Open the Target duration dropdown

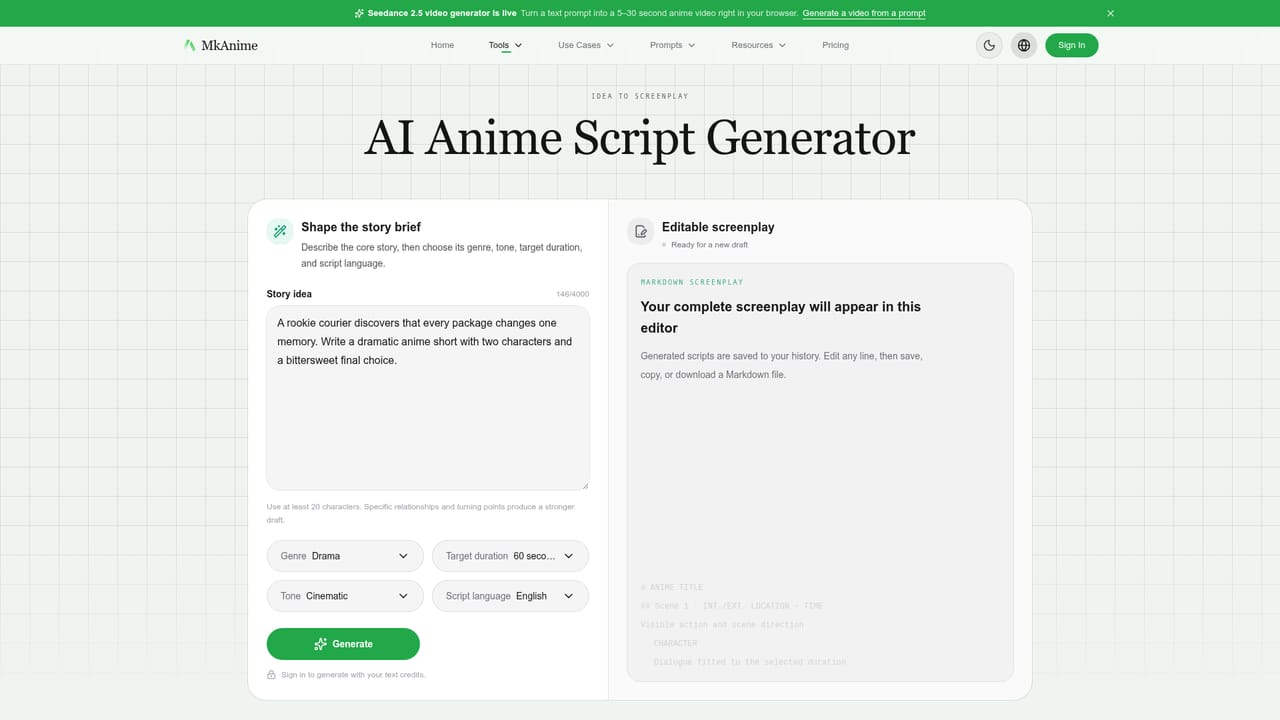(x=510, y=556)
